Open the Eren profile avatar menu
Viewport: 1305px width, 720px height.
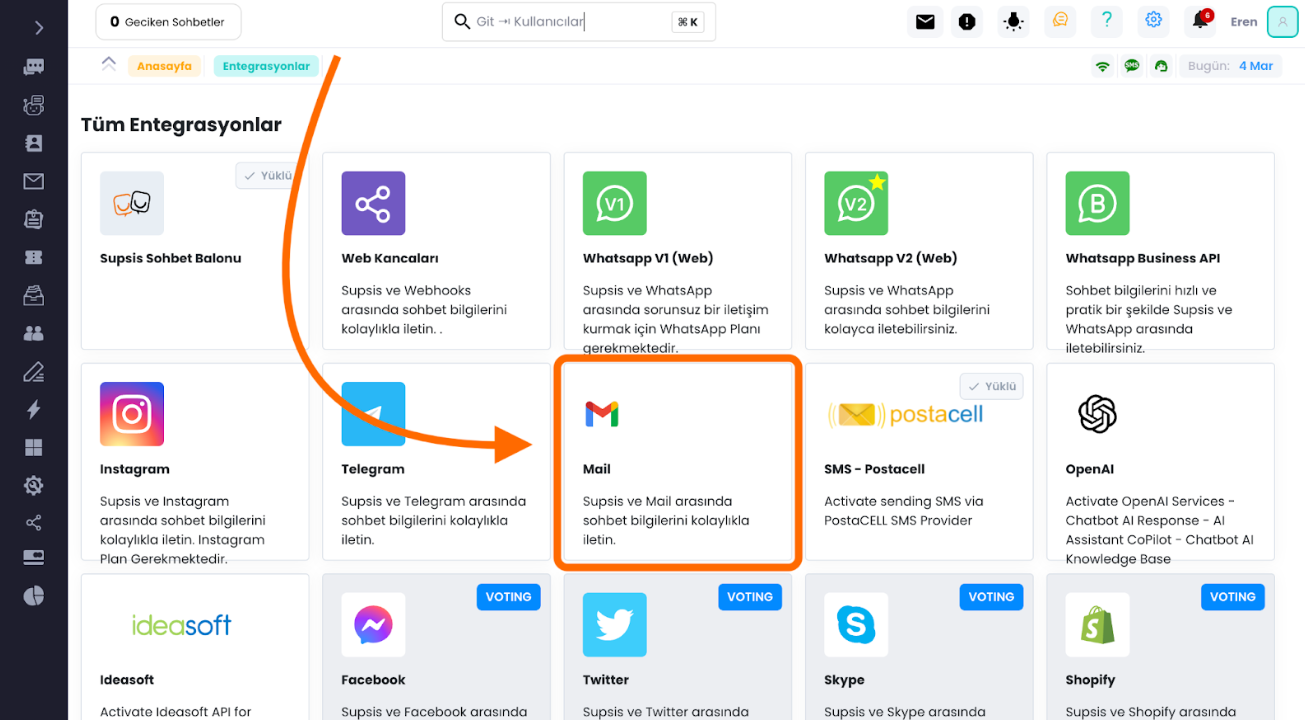tap(1282, 21)
